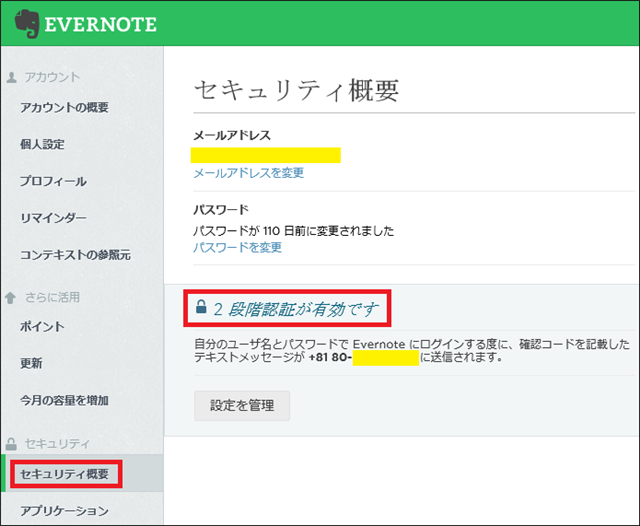Click the セキュリティ sidebar section heading
640x526 pixels.
click(x=57, y=444)
